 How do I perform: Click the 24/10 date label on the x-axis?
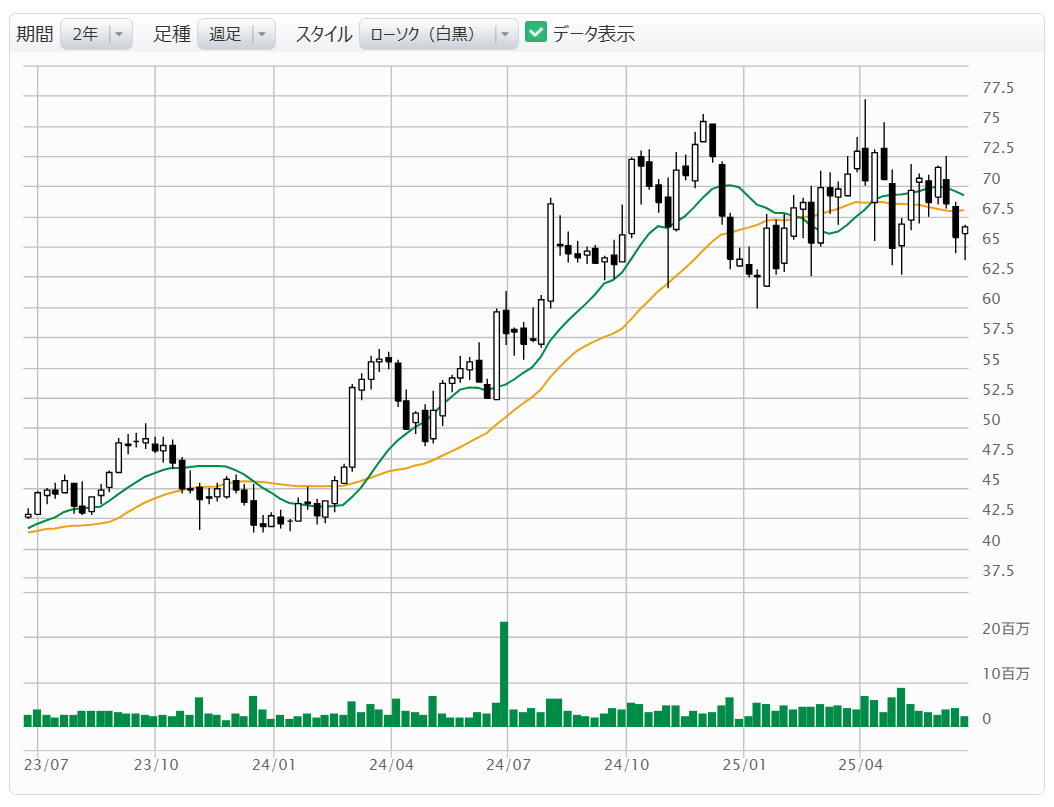(x=625, y=764)
